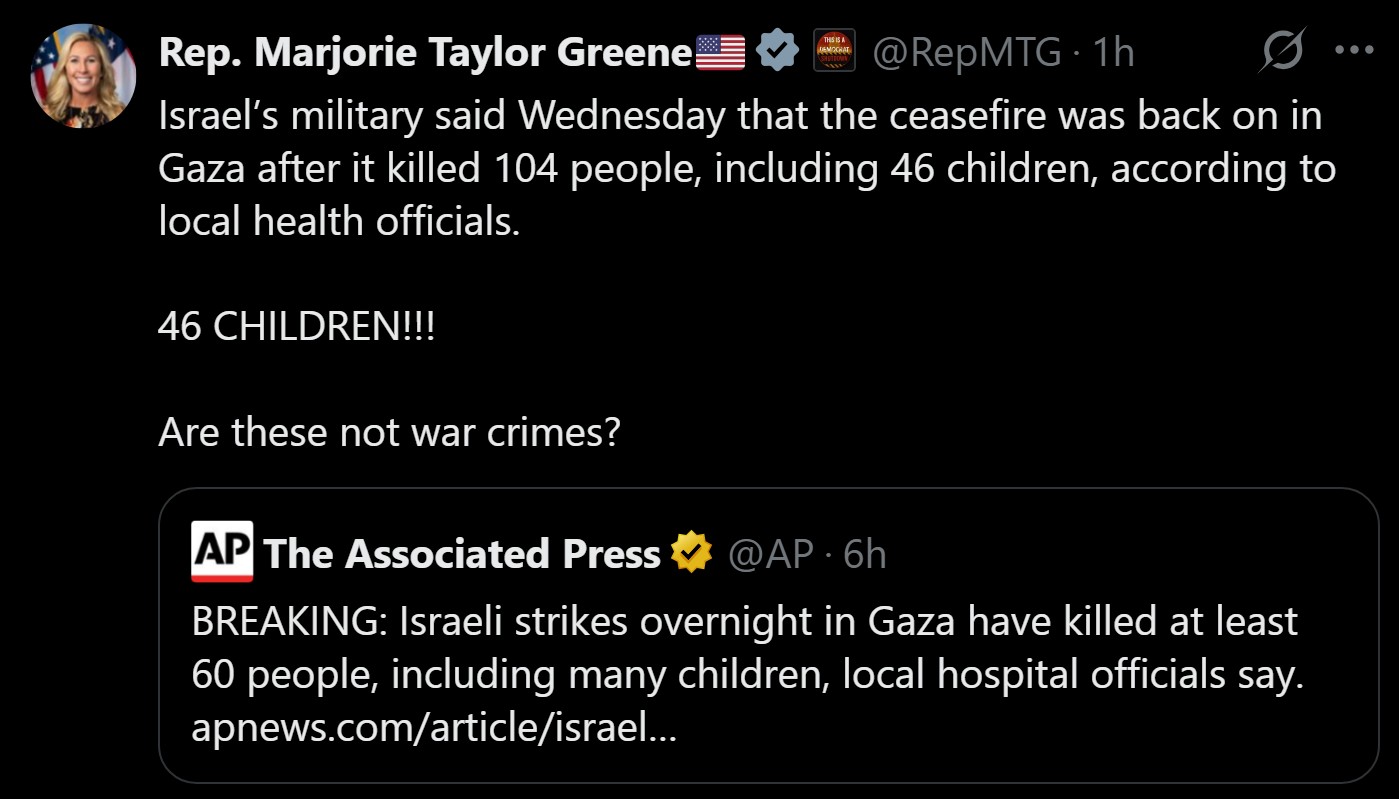Click the 1h post timestamp
The width and height of the screenshot is (1399, 799).
[x=1114, y=51]
